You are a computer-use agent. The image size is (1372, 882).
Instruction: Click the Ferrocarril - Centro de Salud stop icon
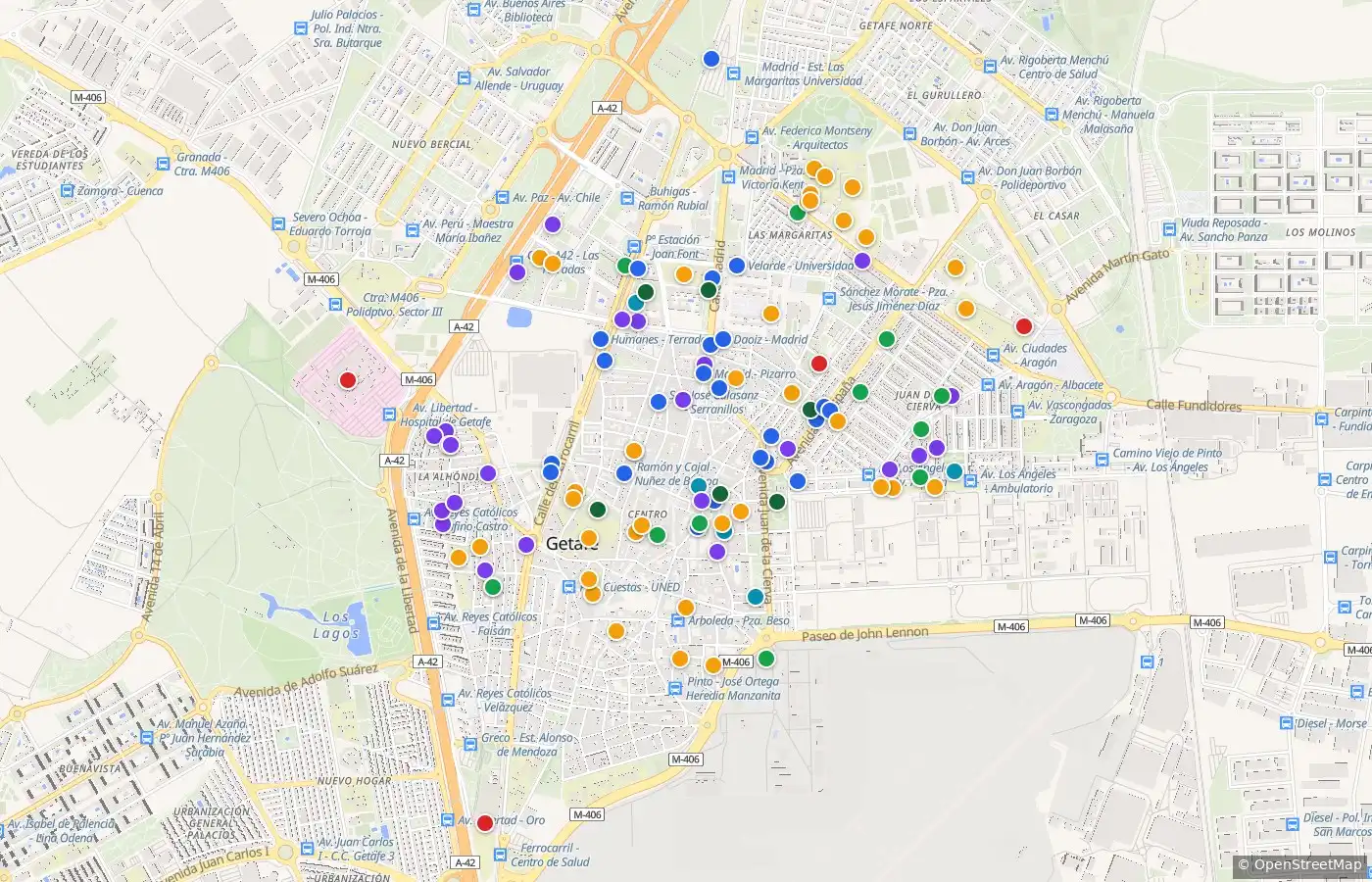point(499,855)
